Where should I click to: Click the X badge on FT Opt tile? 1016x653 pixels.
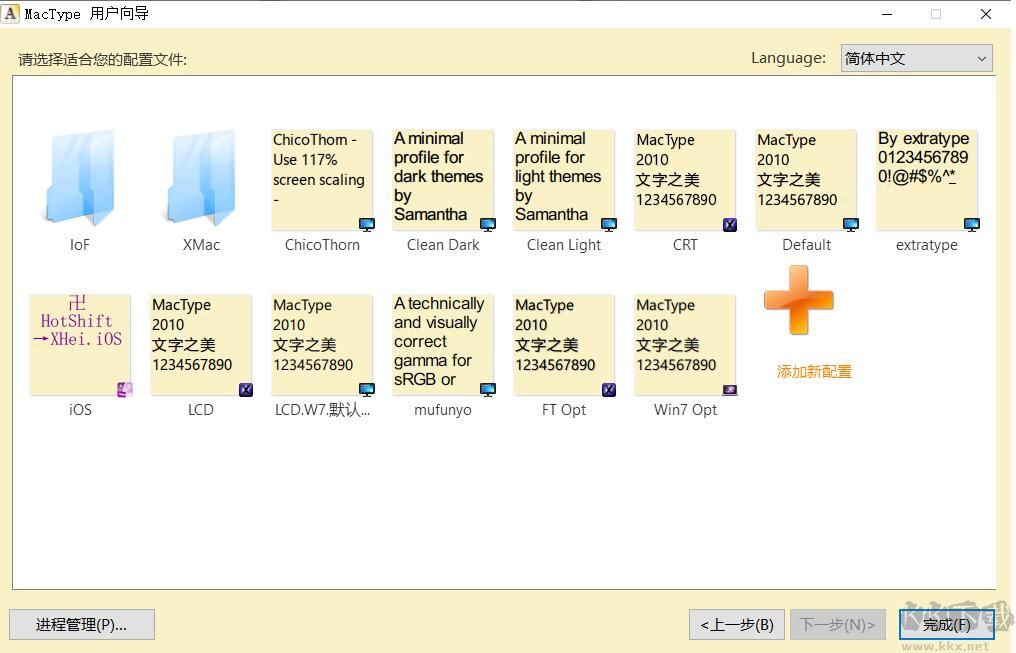(x=608, y=389)
